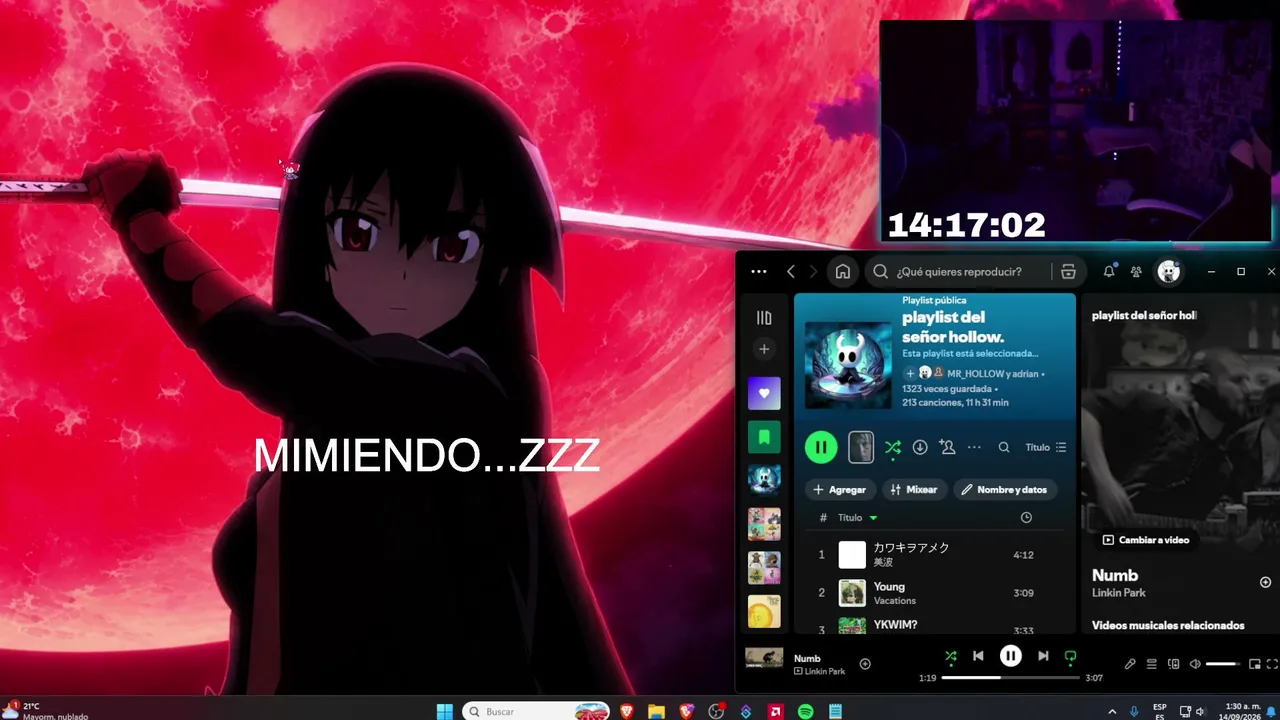Click the Nombre y datos button

tap(1005, 490)
